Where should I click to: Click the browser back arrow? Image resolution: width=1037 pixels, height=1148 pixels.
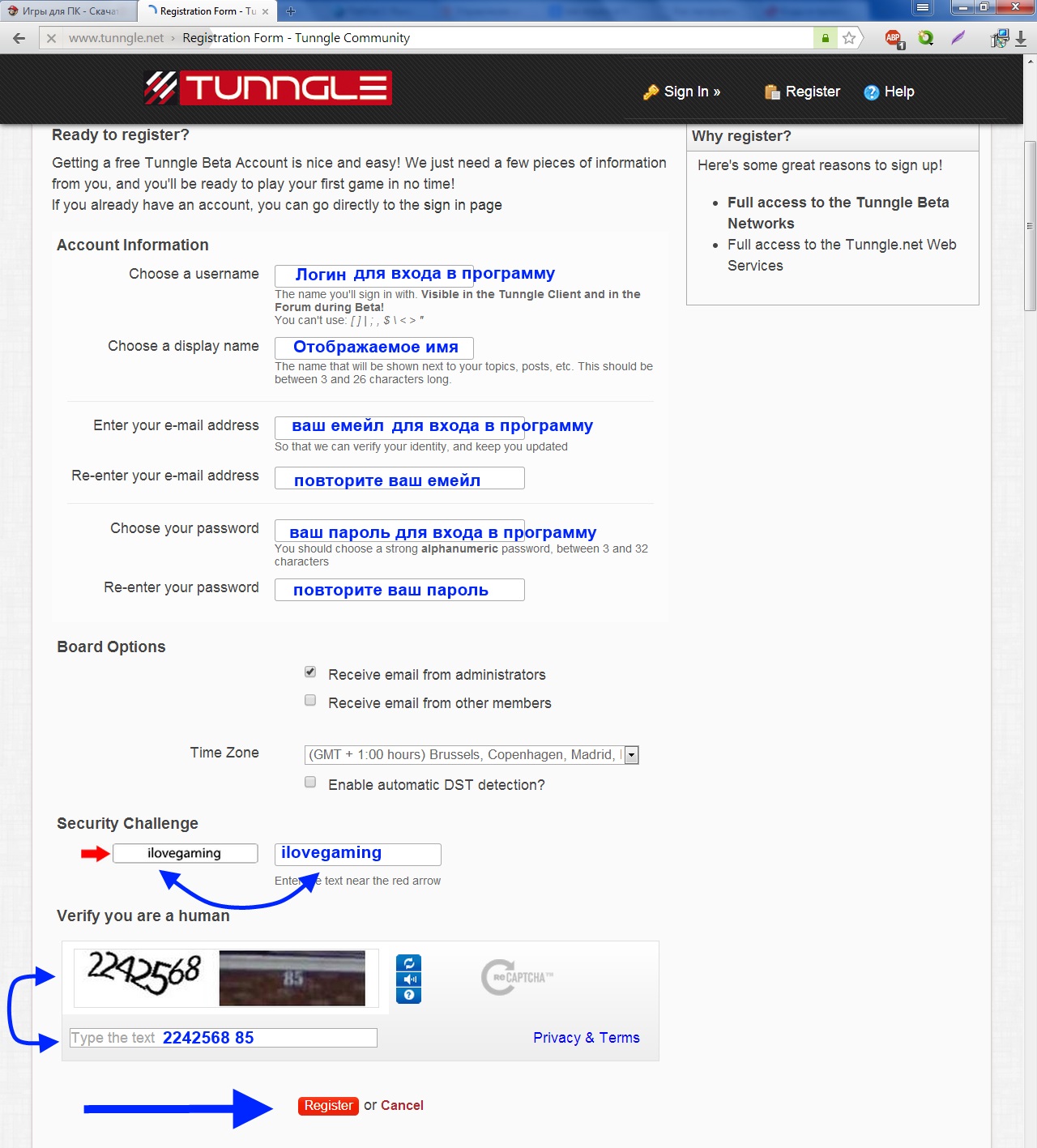(x=19, y=38)
